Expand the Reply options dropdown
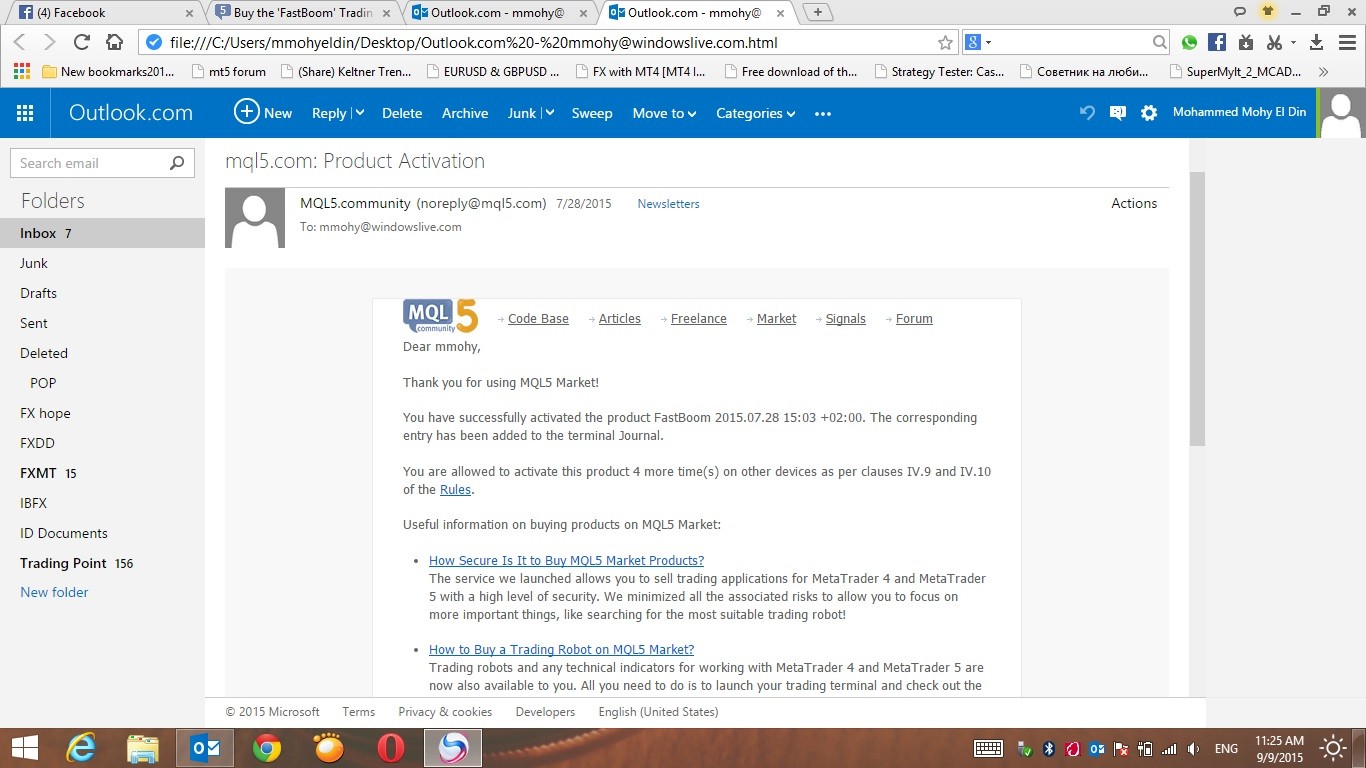Screen dimensions: 1366x768 pos(360,114)
